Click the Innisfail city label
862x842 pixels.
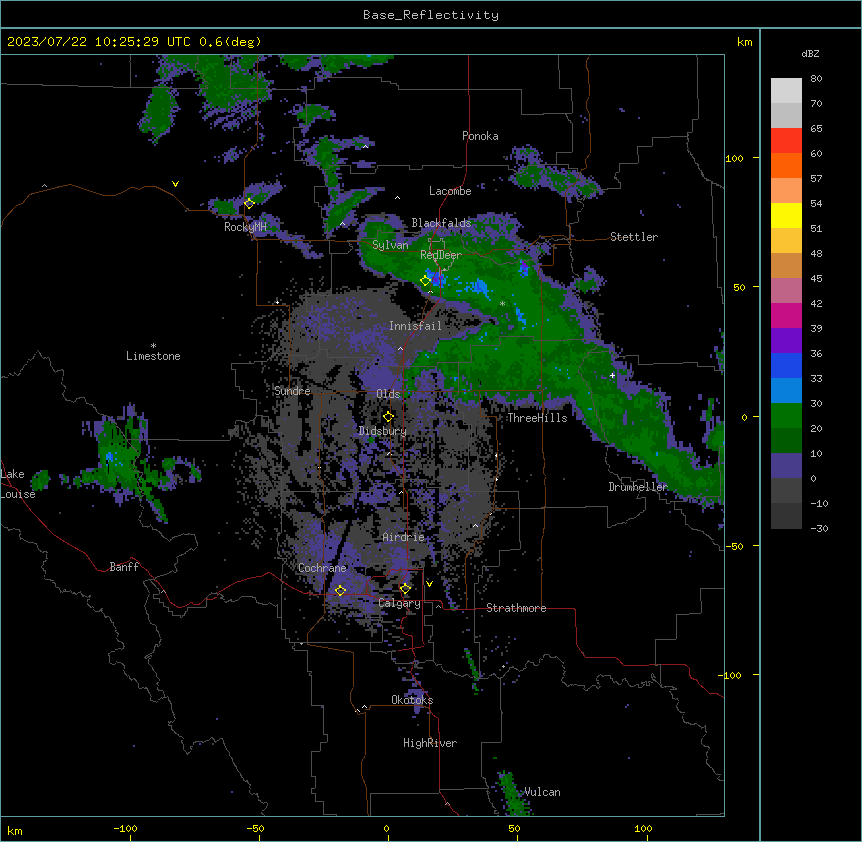click(x=415, y=326)
